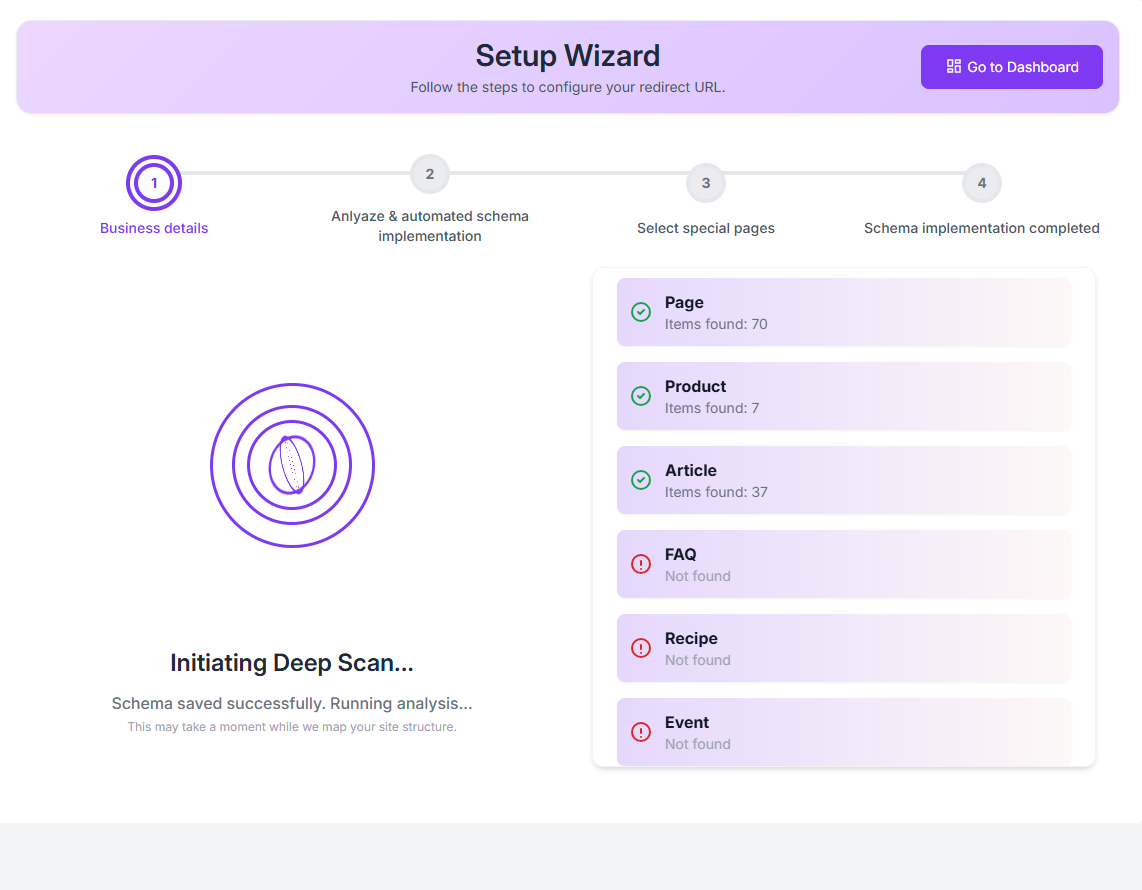Screen dimensions: 1142x890
Task: Jump to step 3 circle
Action: [706, 183]
